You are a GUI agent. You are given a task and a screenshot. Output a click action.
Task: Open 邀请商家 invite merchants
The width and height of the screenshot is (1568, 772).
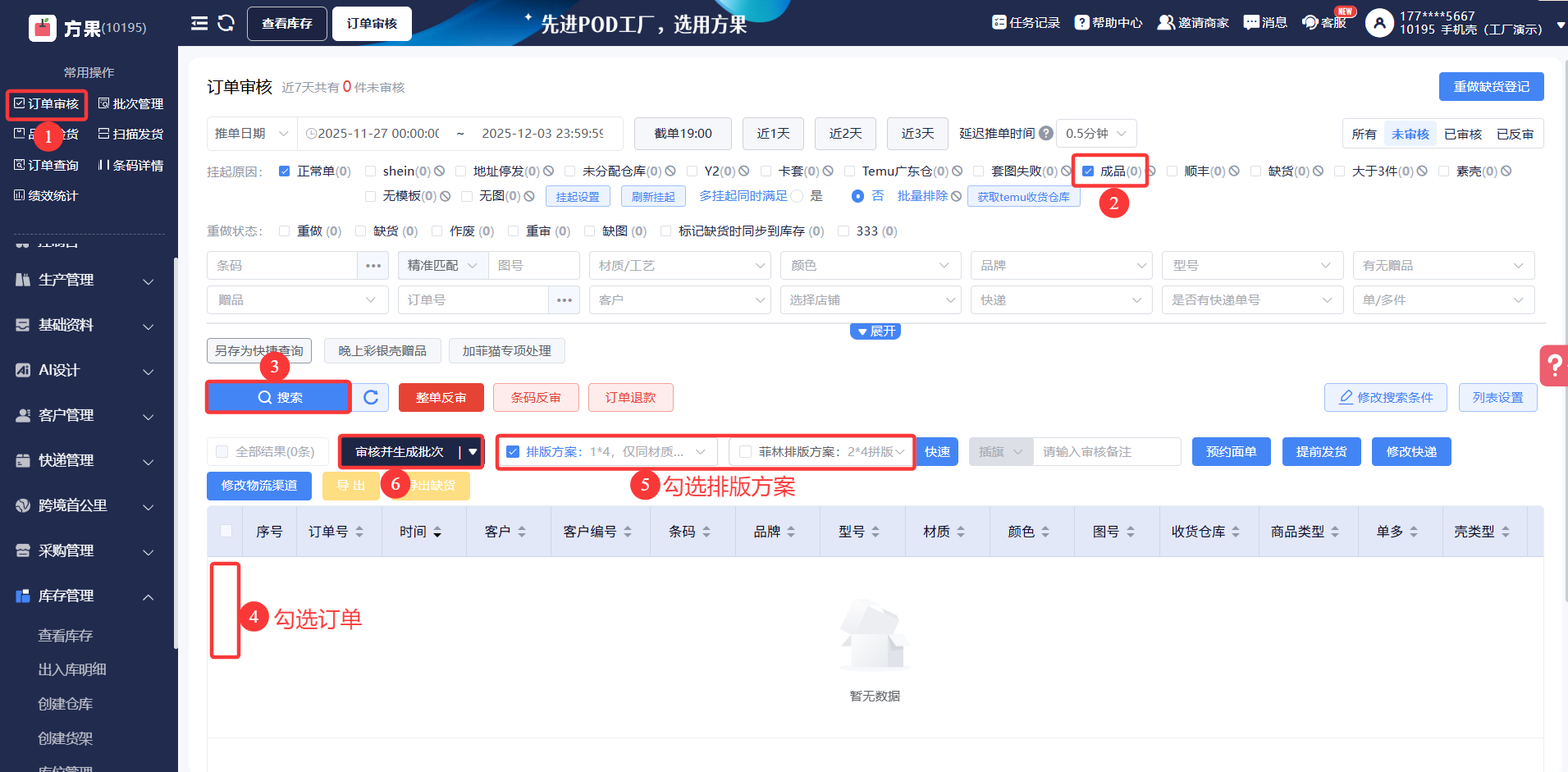[x=1193, y=23]
